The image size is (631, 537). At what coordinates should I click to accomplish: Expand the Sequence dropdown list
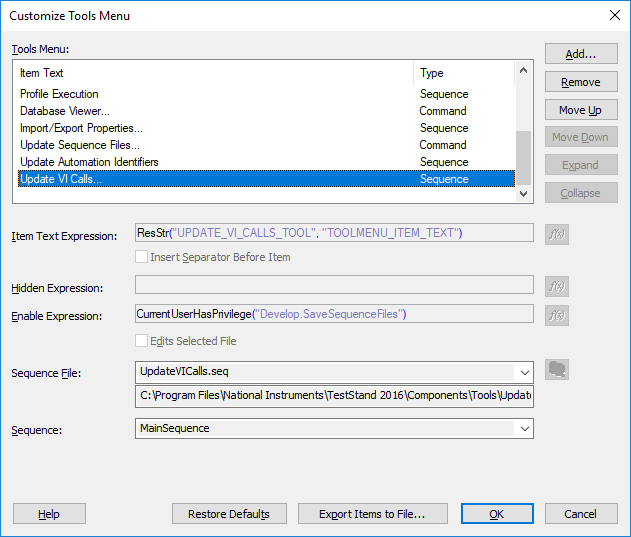coord(524,429)
